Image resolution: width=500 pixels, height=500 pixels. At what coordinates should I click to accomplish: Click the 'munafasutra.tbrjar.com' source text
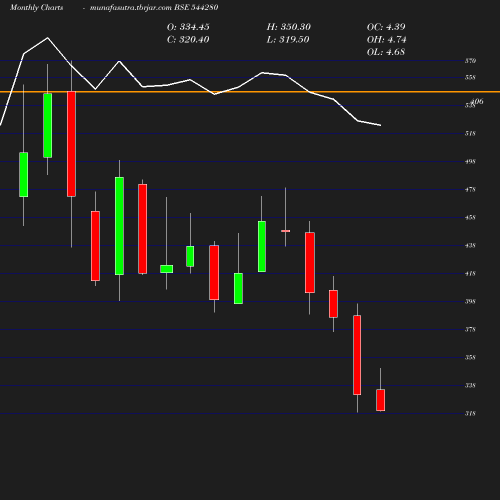click(131, 7)
